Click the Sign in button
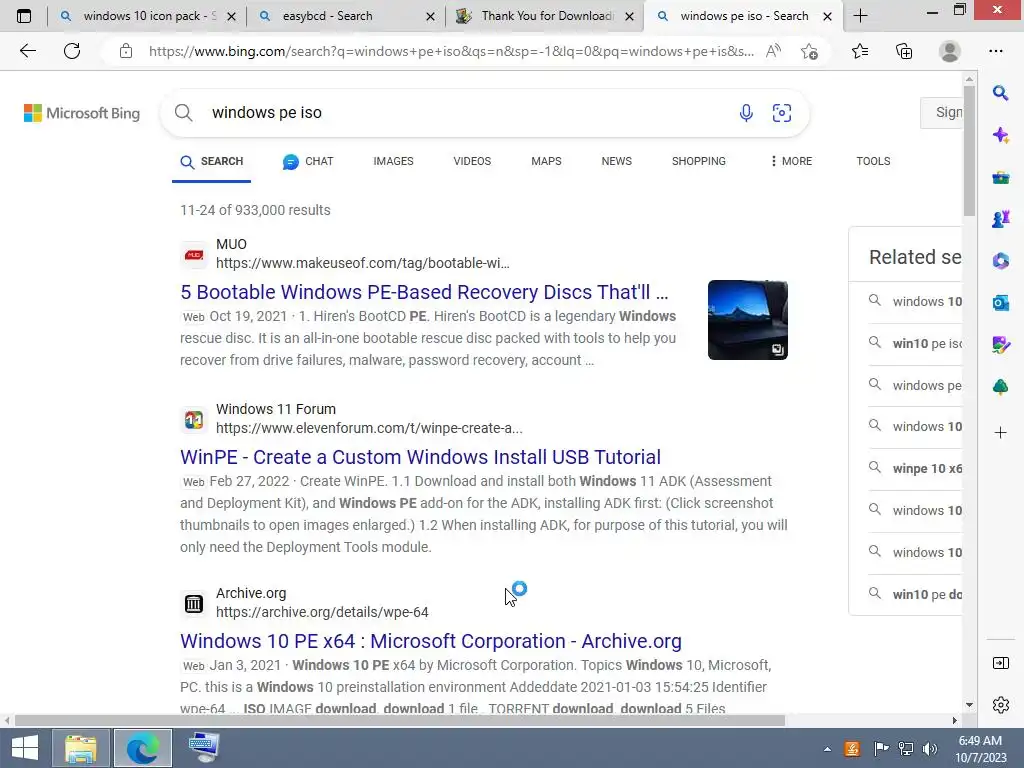Screen dimensions: 1024x768 pyautogui.click(x=941, y=112)
